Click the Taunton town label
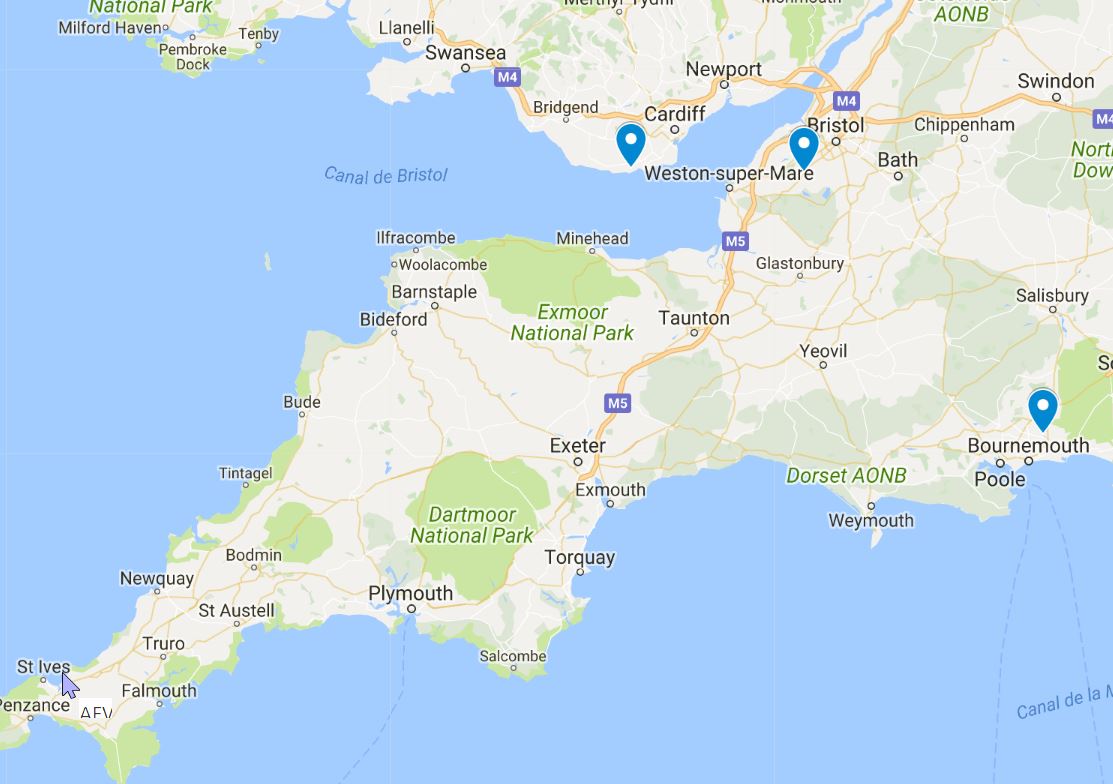The width and height of the screenshot is (1113, 784). 693,318
